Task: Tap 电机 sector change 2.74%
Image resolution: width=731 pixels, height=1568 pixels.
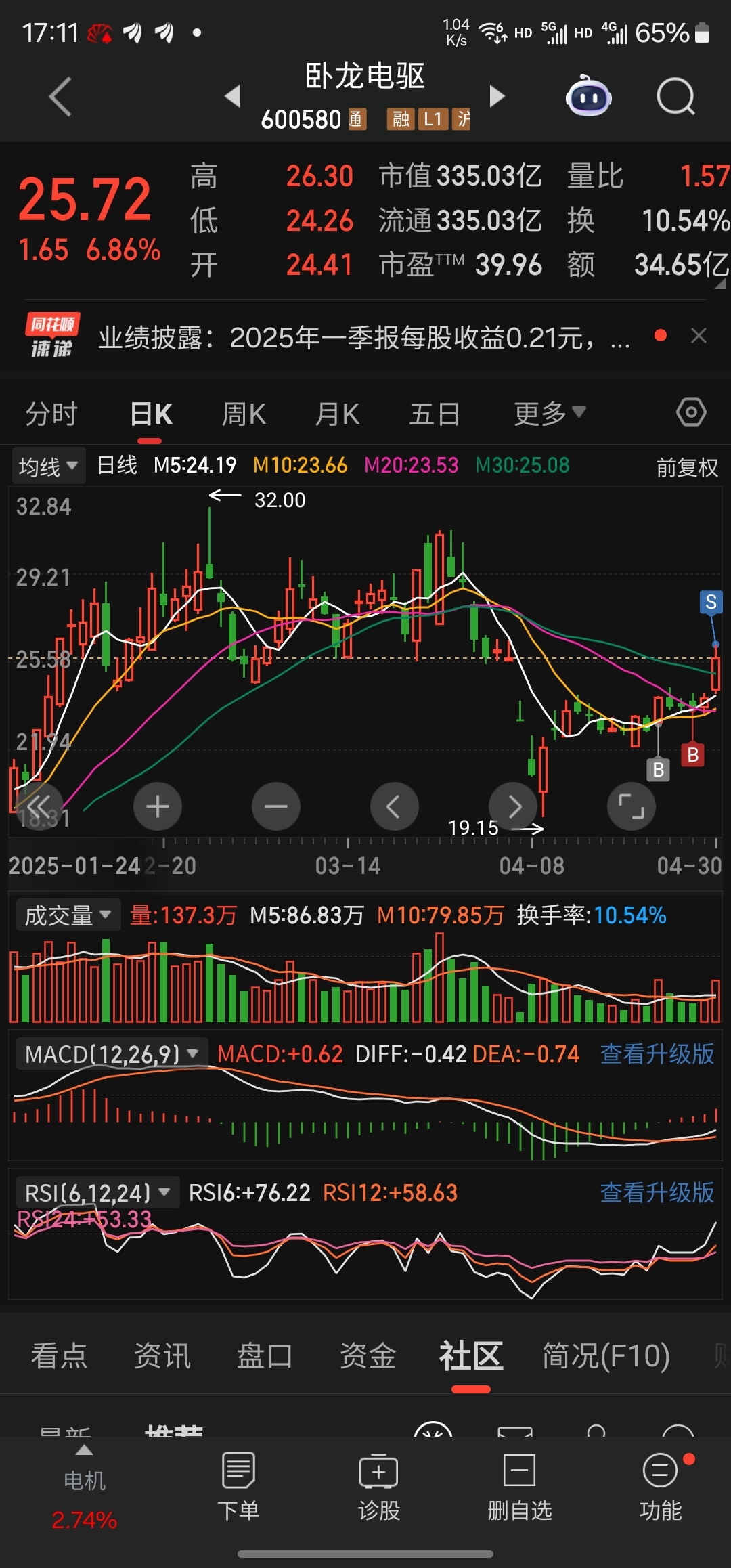Action: (x=84, y=1521)
